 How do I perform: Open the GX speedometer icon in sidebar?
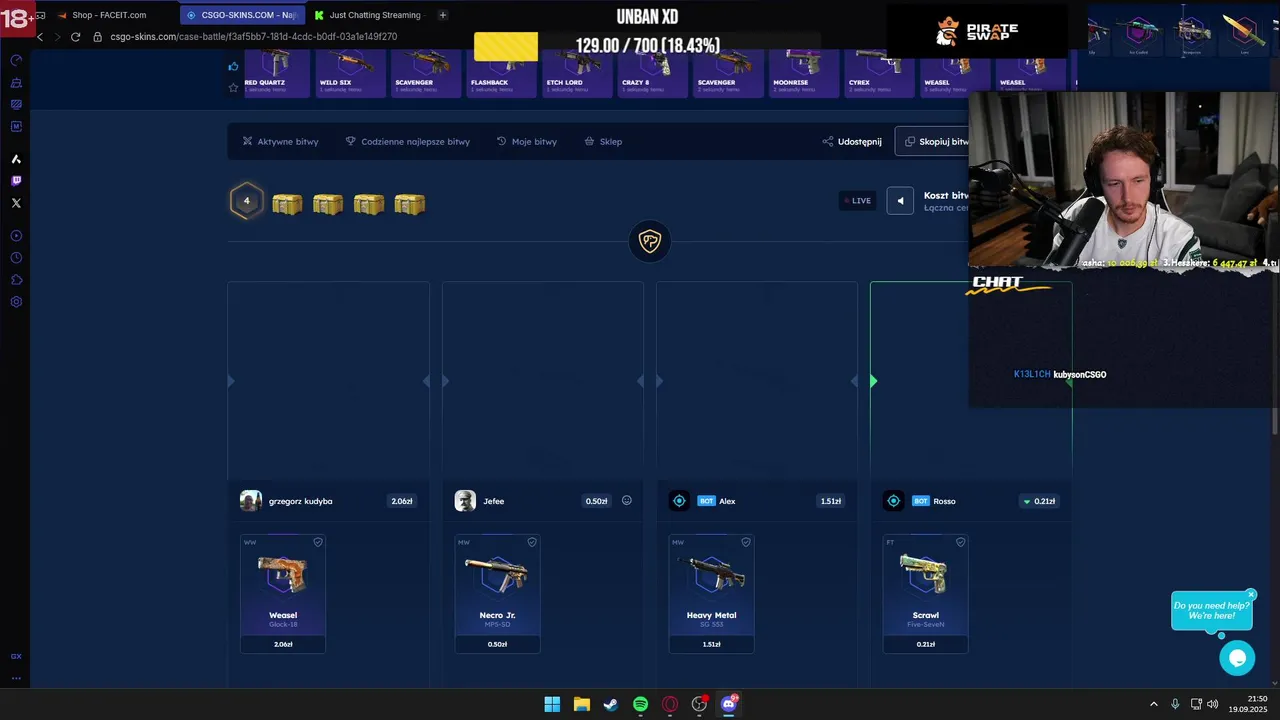16,61
